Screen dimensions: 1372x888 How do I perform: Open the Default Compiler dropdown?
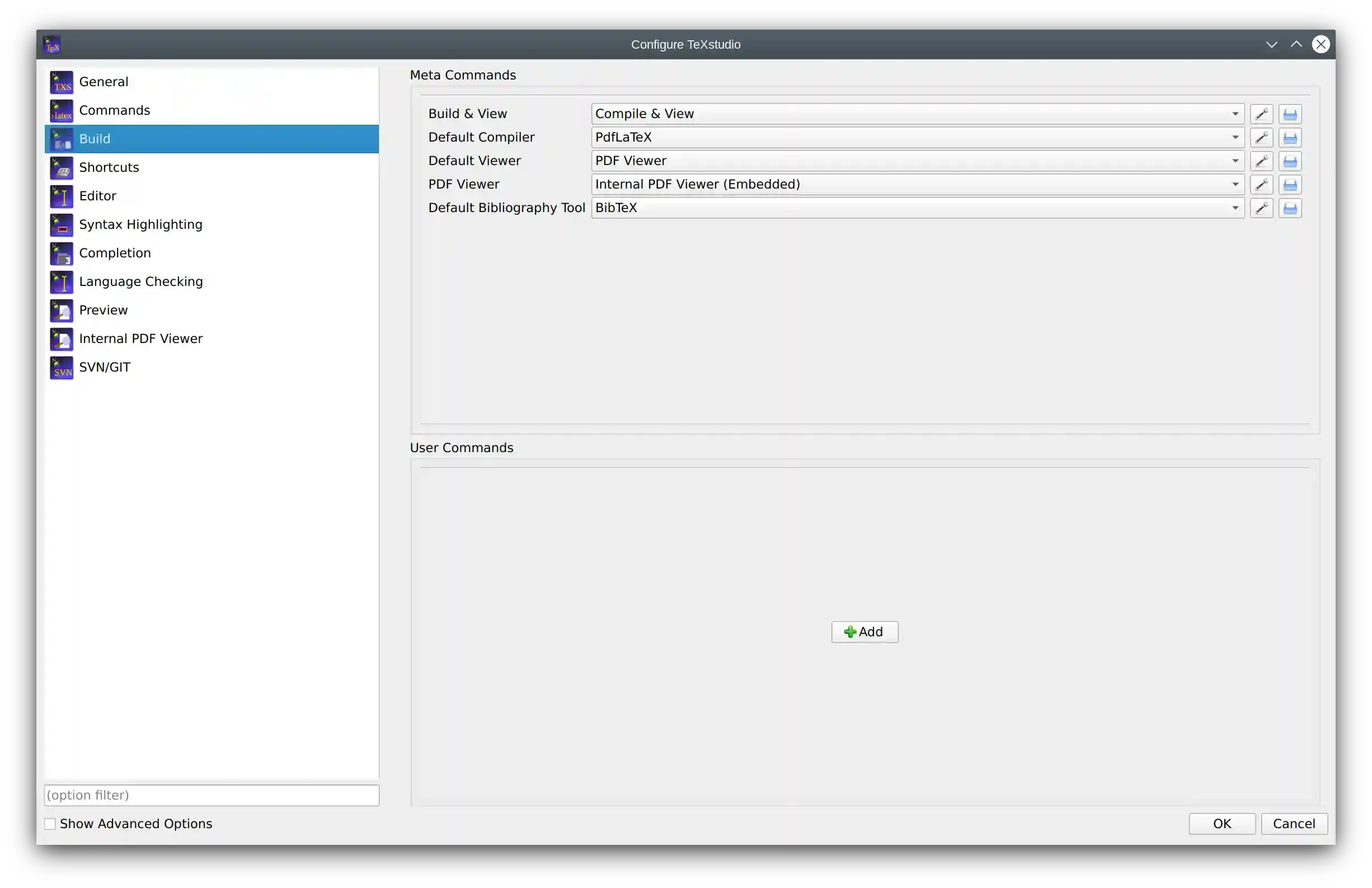pos(1235,137)
